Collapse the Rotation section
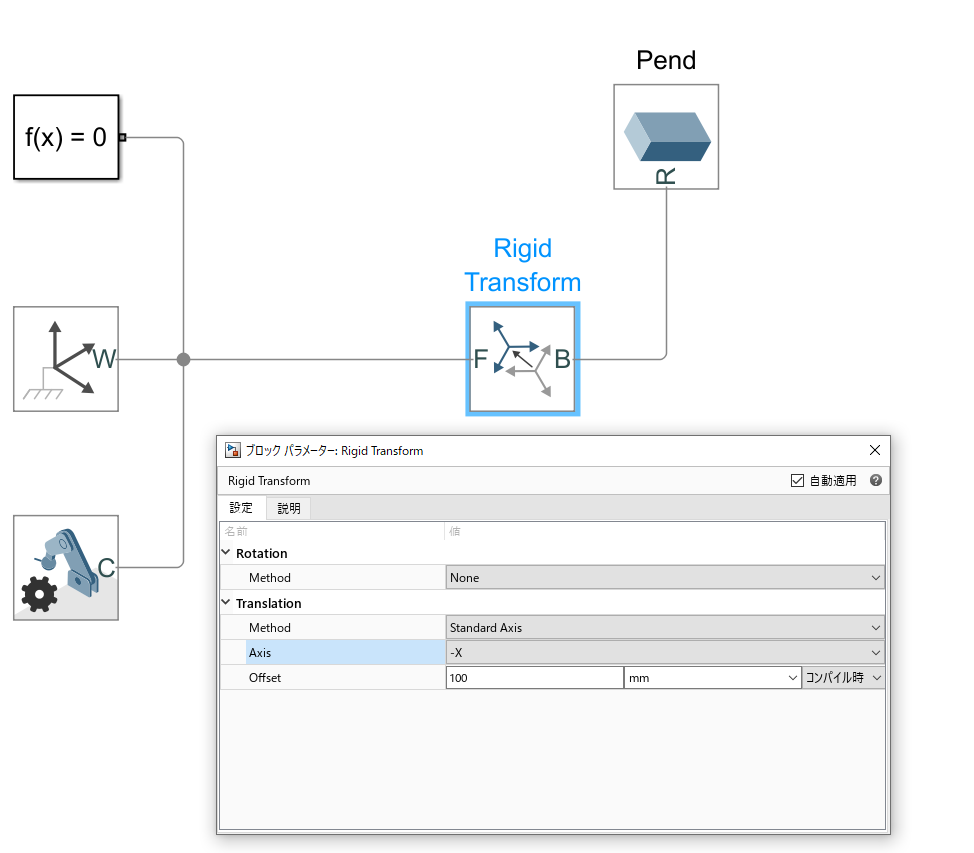This screenshot has width=974, height=853. coord(226,553)
